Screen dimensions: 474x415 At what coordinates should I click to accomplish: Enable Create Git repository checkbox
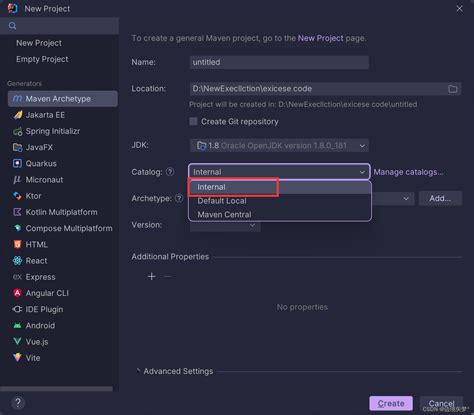193,121
